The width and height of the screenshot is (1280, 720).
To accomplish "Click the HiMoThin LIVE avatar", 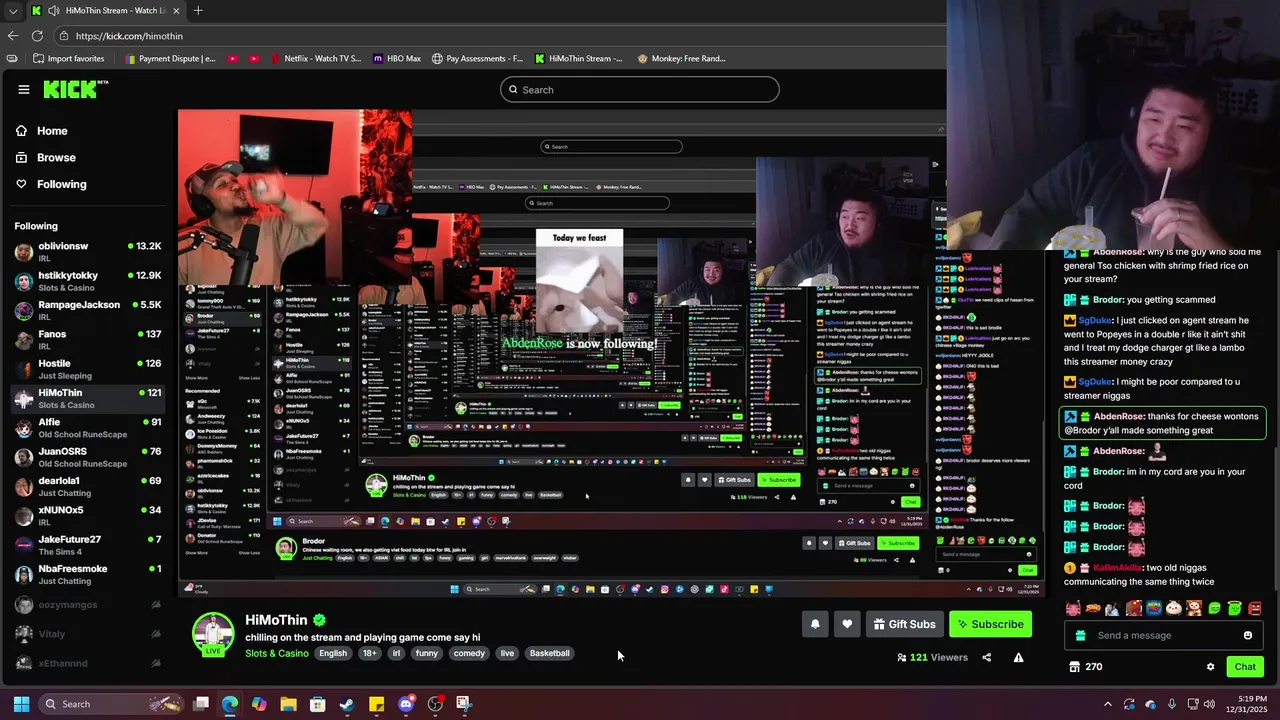I will point(213,635).
